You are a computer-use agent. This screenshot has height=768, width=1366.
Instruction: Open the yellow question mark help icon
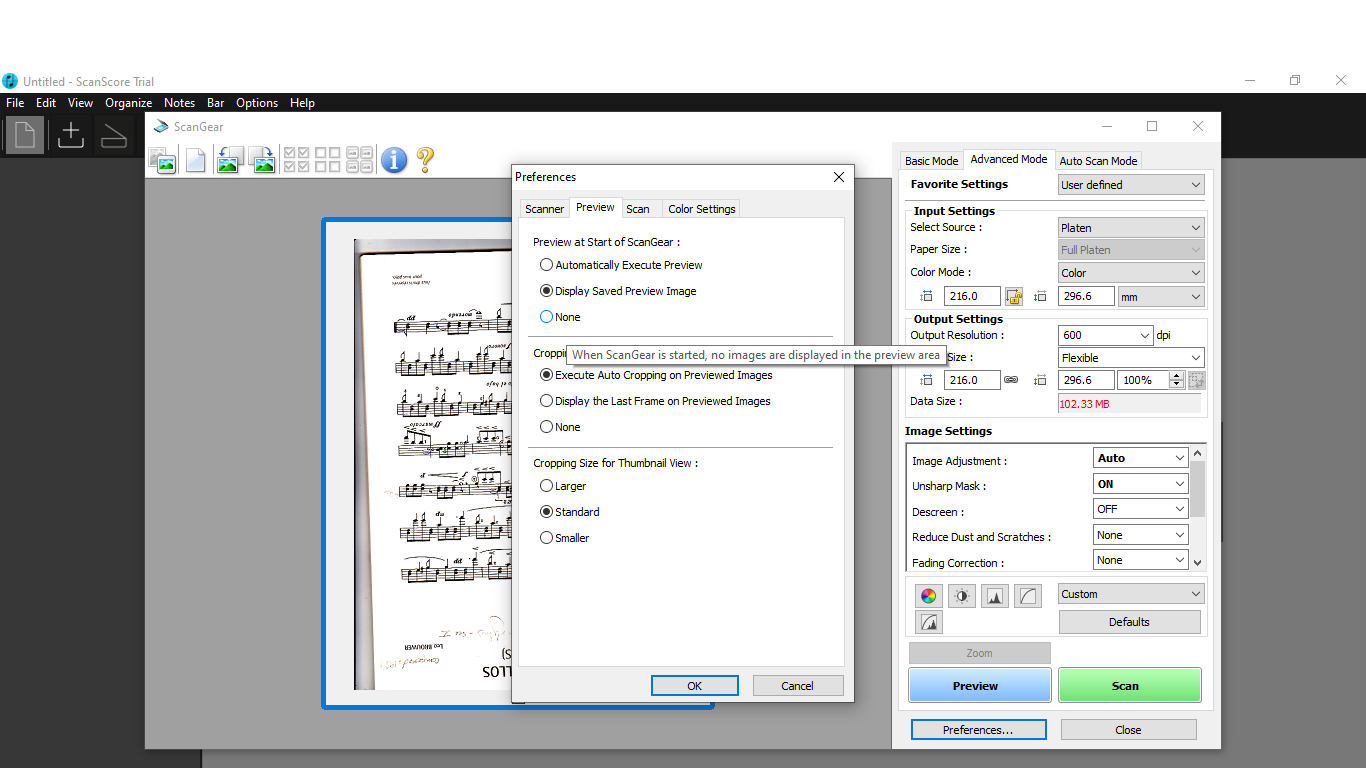tap(425, 160)
